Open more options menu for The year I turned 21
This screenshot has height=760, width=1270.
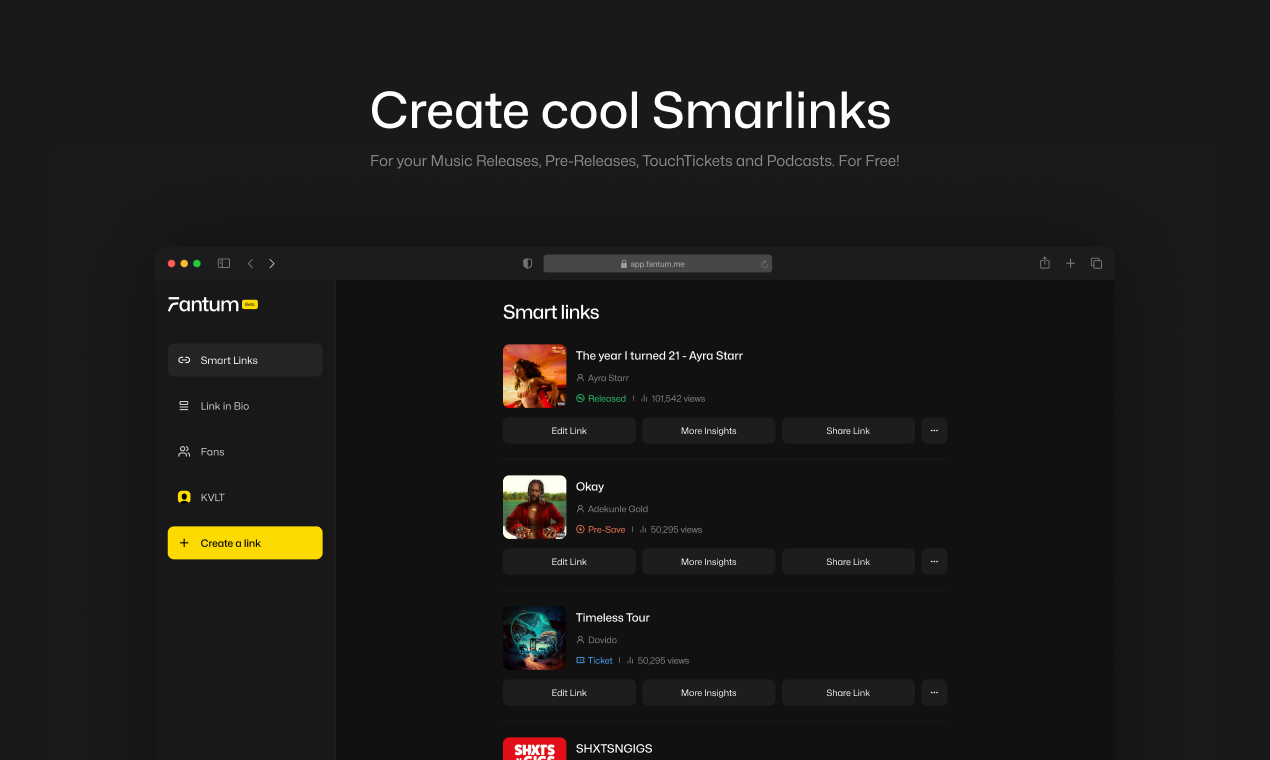tap(934, 431)
